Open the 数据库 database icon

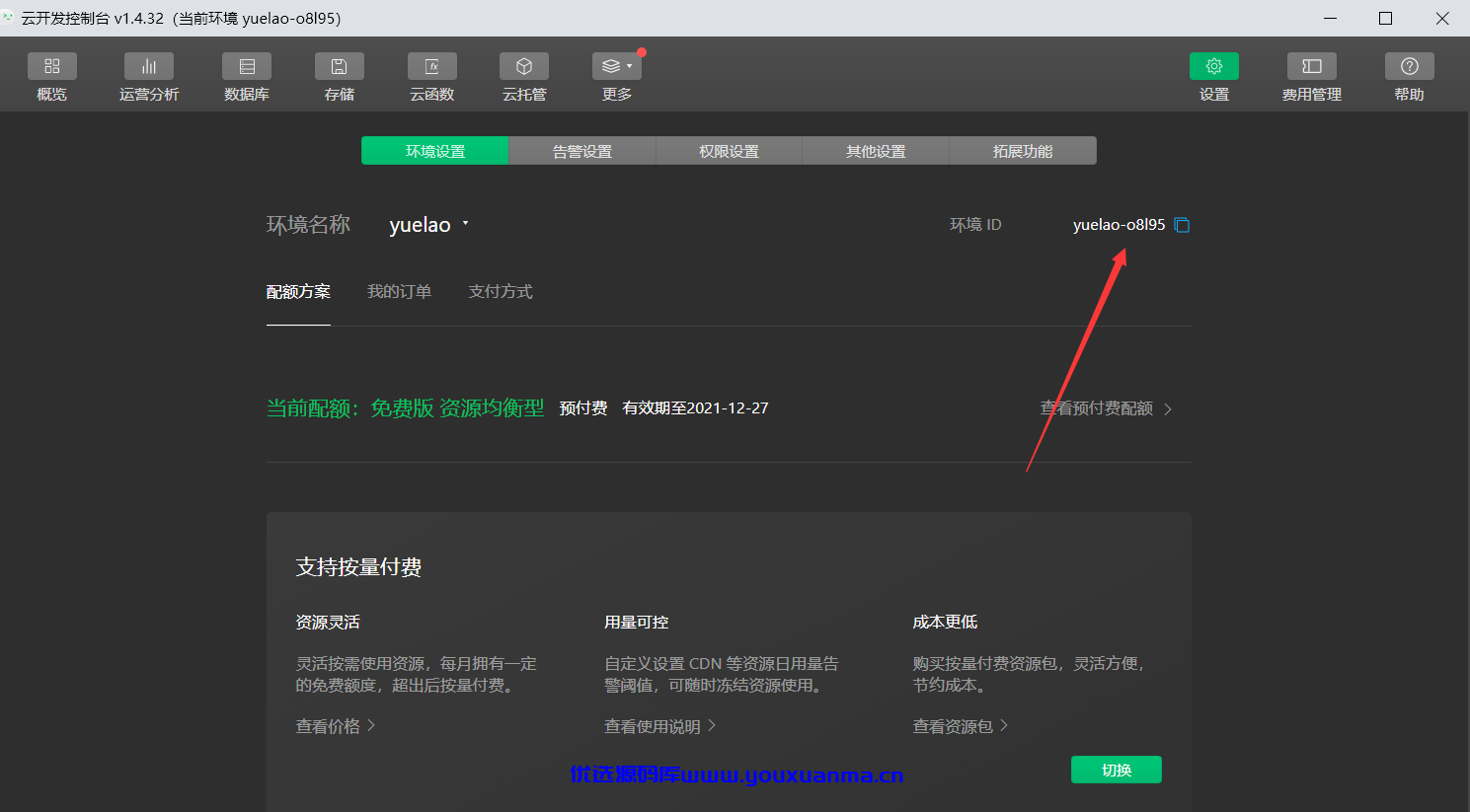click(247, 66)
